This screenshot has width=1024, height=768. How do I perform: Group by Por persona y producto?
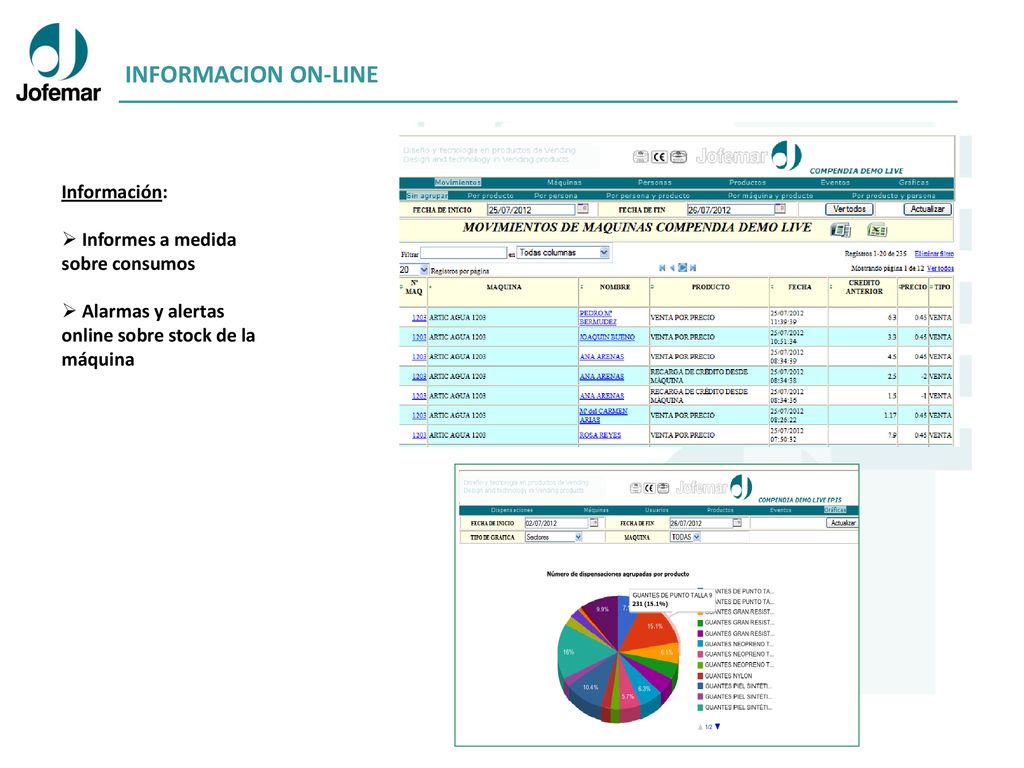(x=648, y=195)
